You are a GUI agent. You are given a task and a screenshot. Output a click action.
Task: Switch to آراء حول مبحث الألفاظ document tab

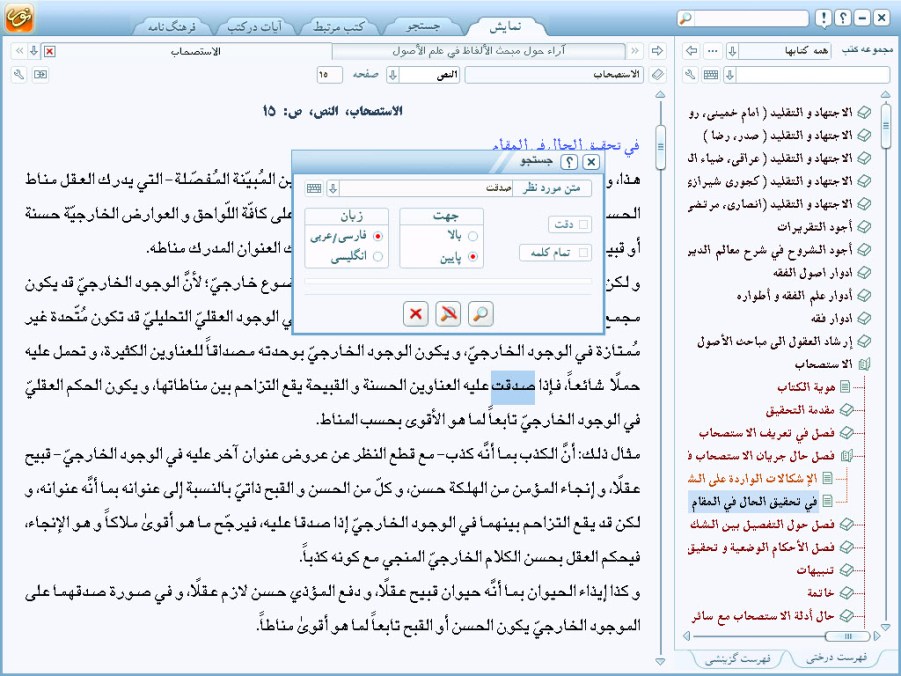pyautogui.click(x=478, y=51)
